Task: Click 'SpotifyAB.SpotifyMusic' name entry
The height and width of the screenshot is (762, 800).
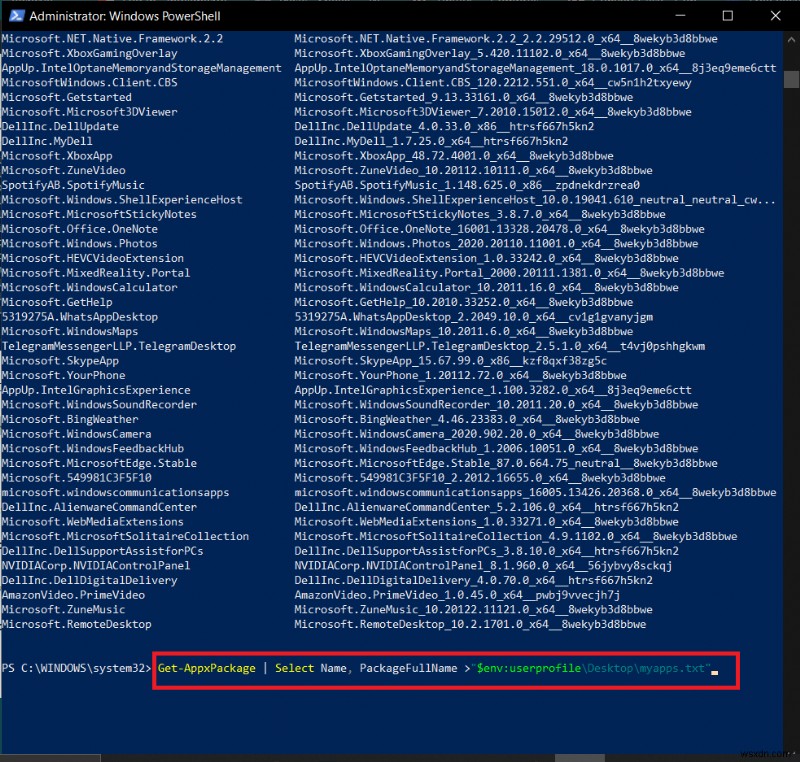Action: point(73,185)
